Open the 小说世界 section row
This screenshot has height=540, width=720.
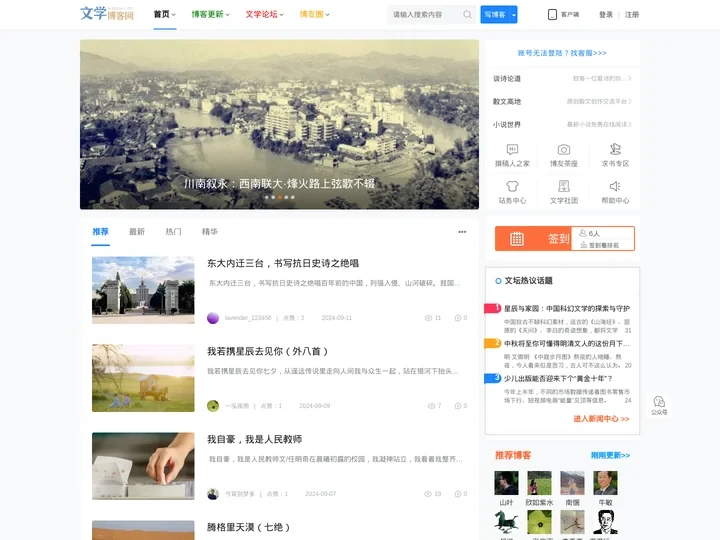click(x=562, y=124)
